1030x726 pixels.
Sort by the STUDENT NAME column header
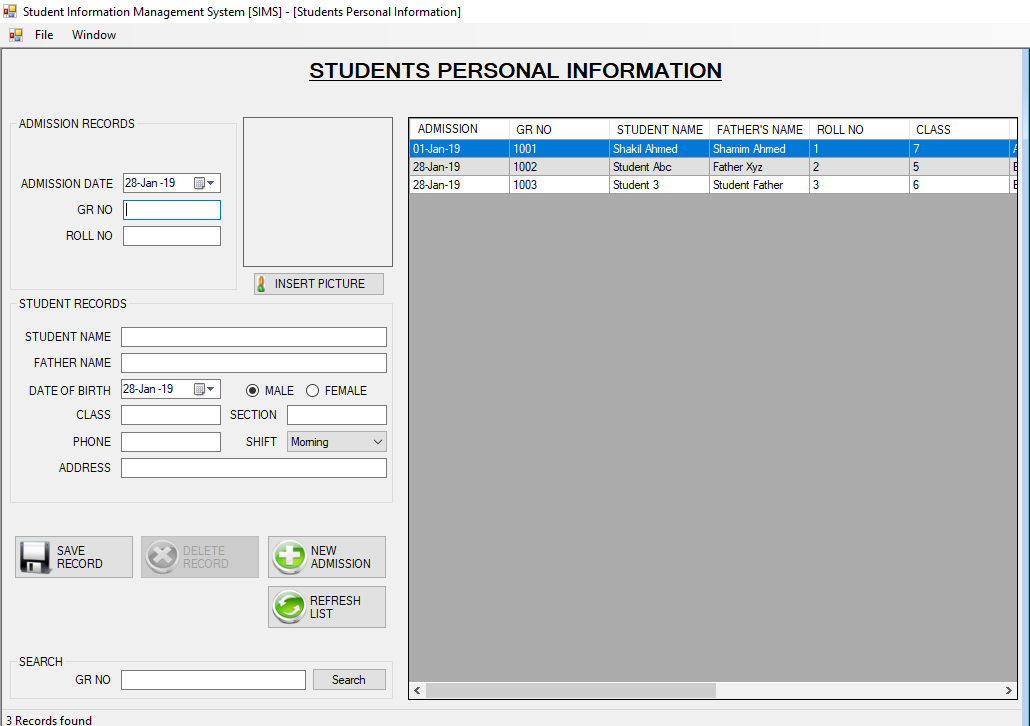pyautogui.click(x=660, y=129)
